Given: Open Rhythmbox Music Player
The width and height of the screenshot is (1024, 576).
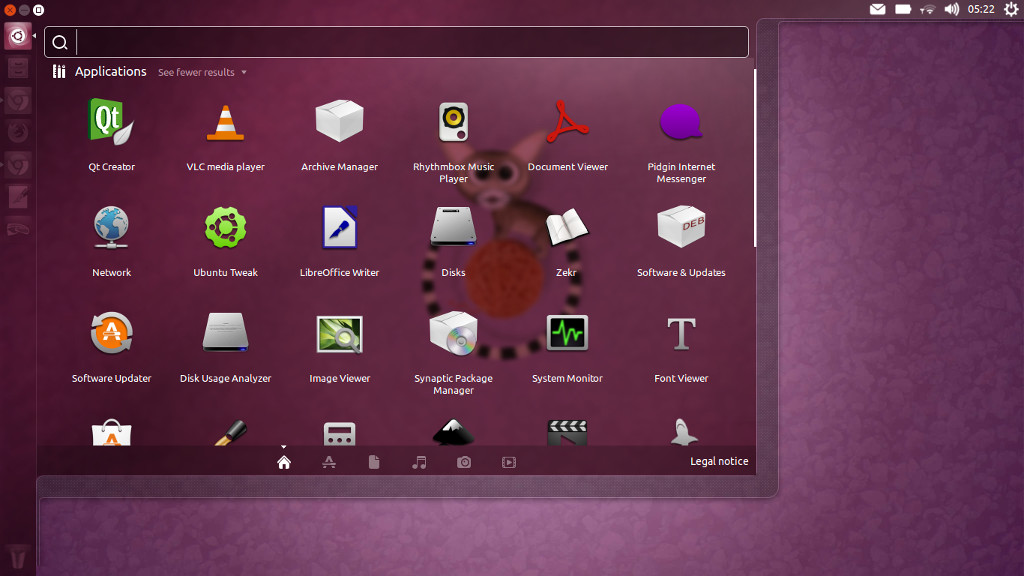Looking at the screenshot, I should pos(453,120).
